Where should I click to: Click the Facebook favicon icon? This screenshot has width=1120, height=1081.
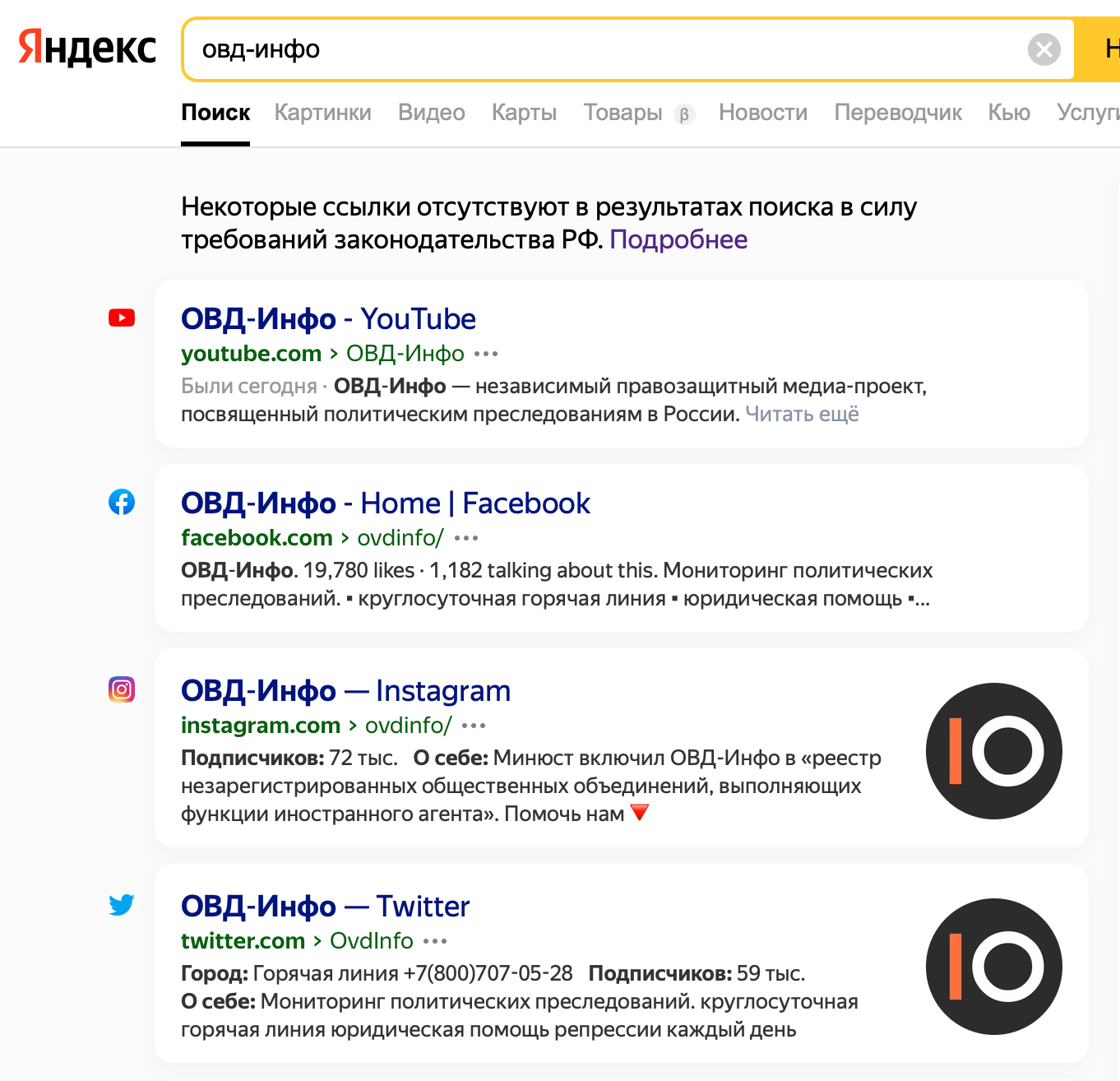click(122, 502)
